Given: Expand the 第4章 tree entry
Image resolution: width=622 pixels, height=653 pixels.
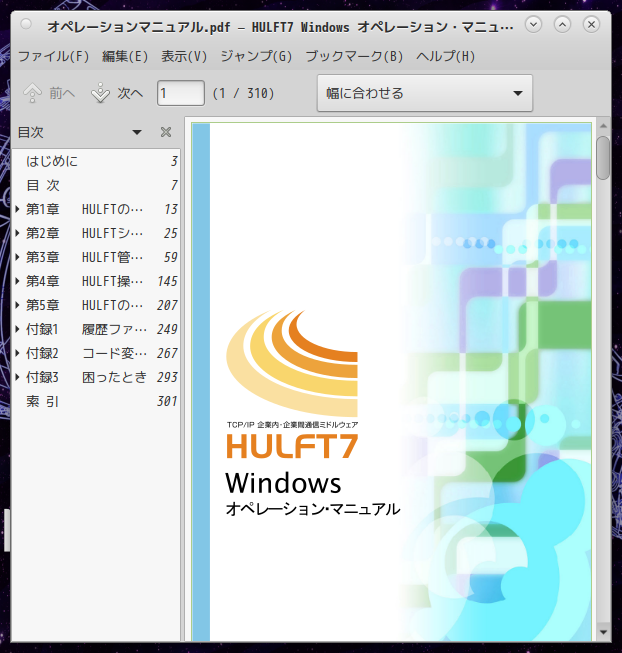Looking at the screenshot, I should coord(17,281).
